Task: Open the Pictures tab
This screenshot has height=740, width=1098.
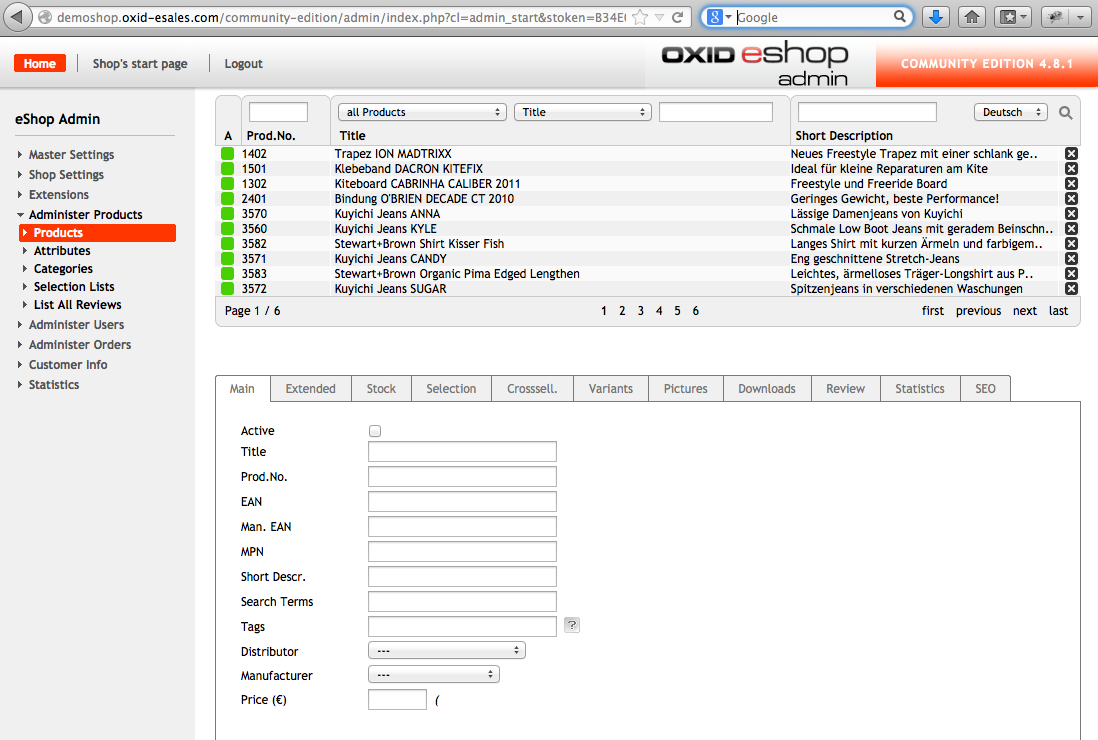Action: (x=685, y=389)
